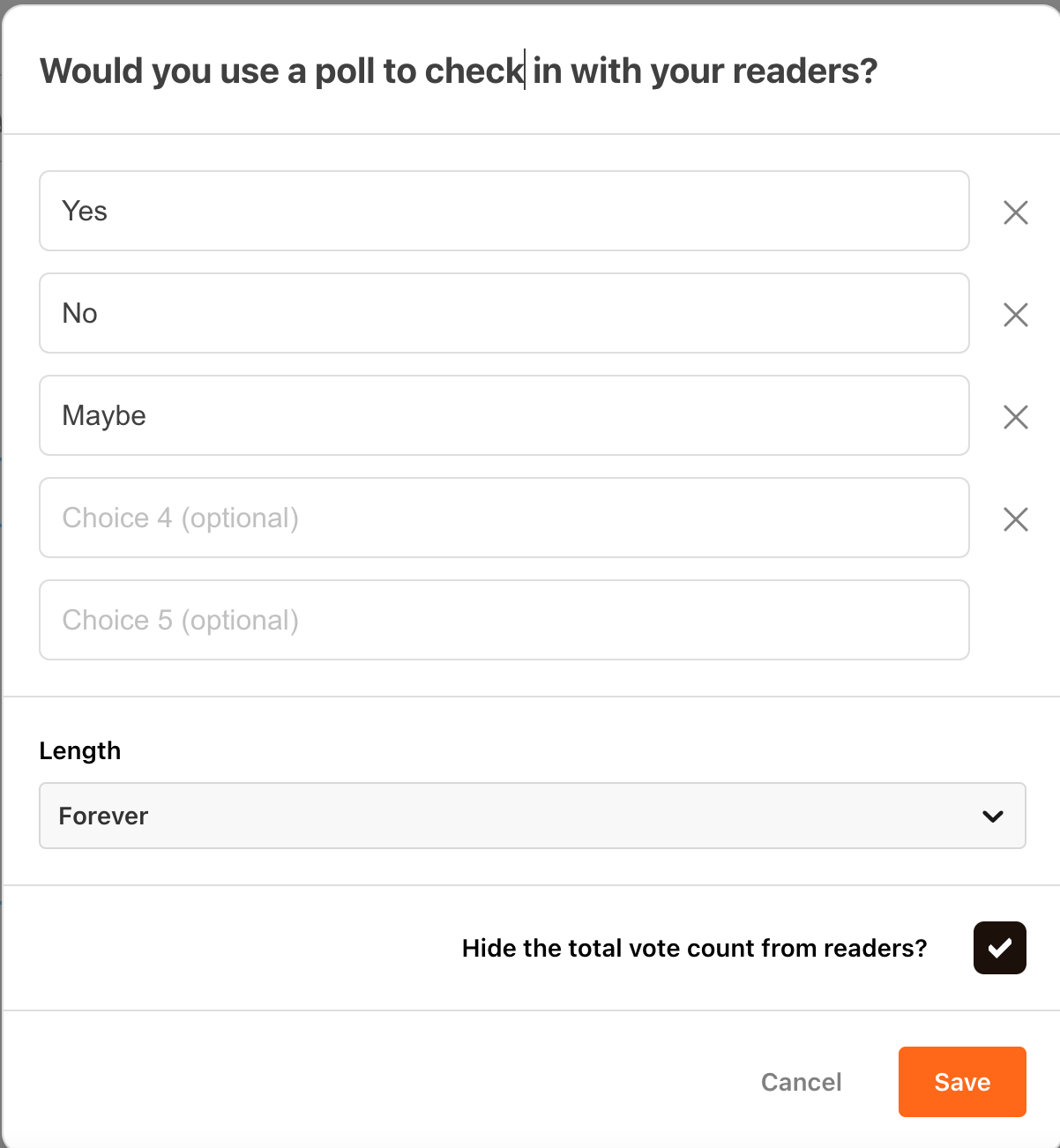Remove the "Maybe" poll choice
This screenshot has width=1060, height=1148.
point(1014,416)
